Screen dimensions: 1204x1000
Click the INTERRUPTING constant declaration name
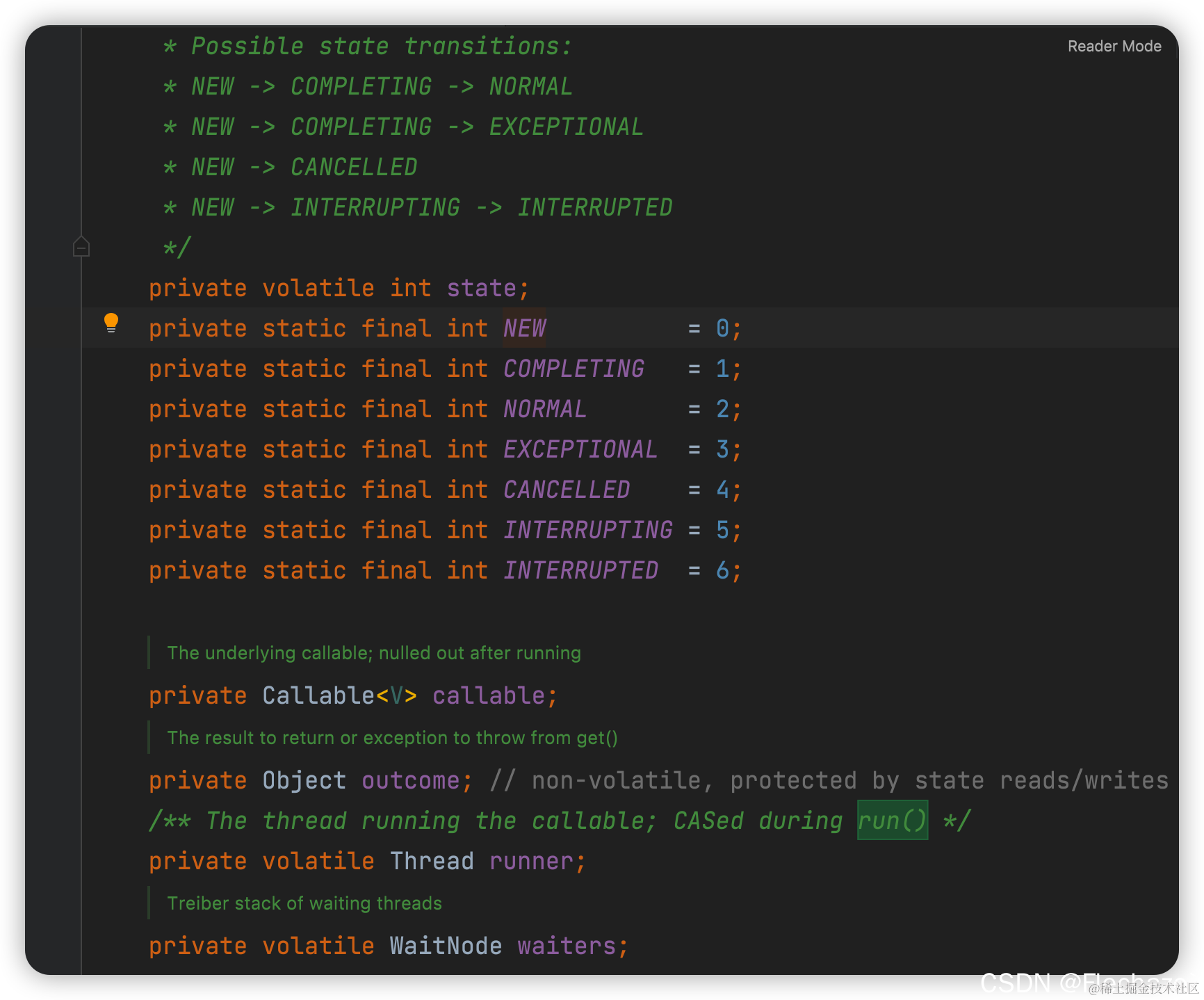[588, 530]
